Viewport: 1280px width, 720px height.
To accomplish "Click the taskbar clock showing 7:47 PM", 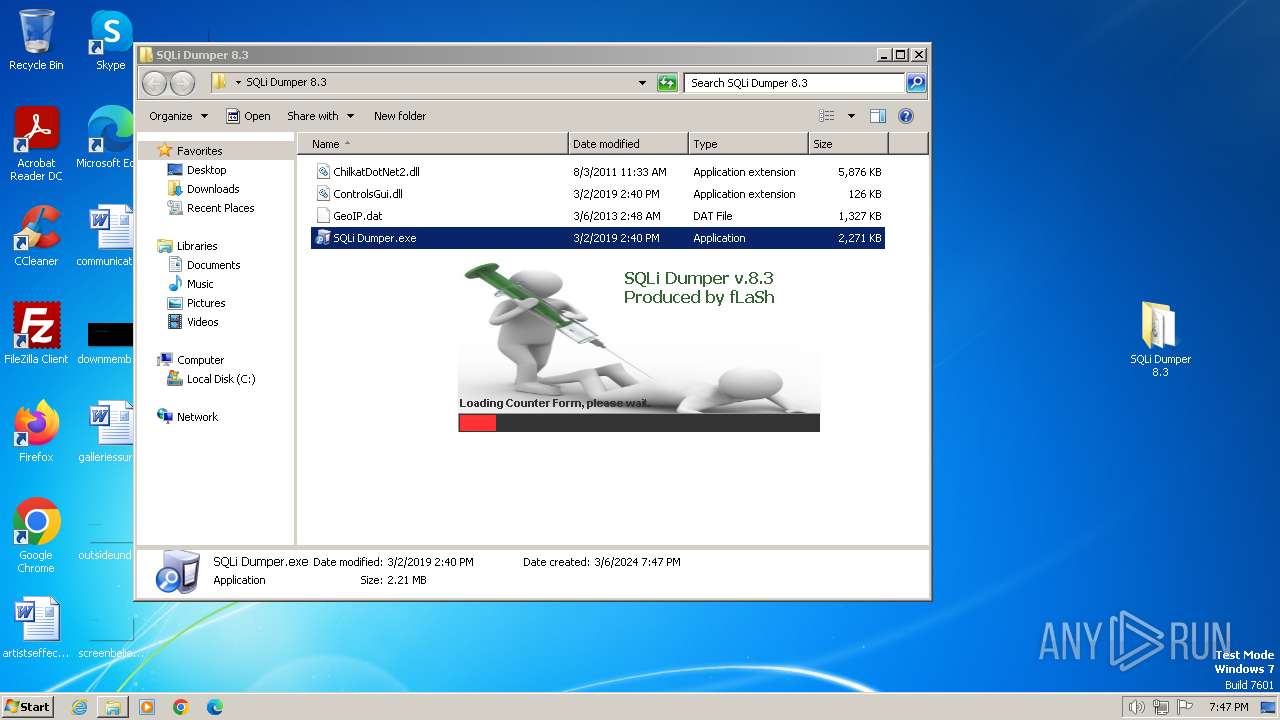I will click(x=1228, y=707).
